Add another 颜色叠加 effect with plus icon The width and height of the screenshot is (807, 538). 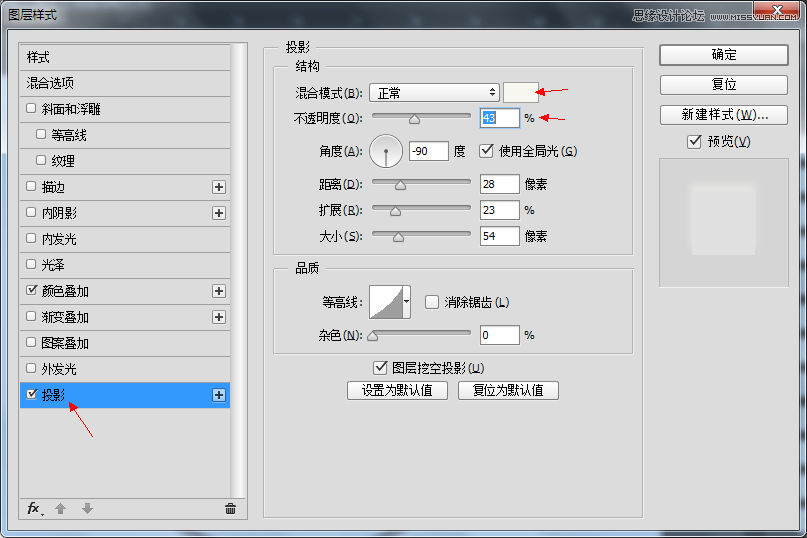(x=219, y=291)
